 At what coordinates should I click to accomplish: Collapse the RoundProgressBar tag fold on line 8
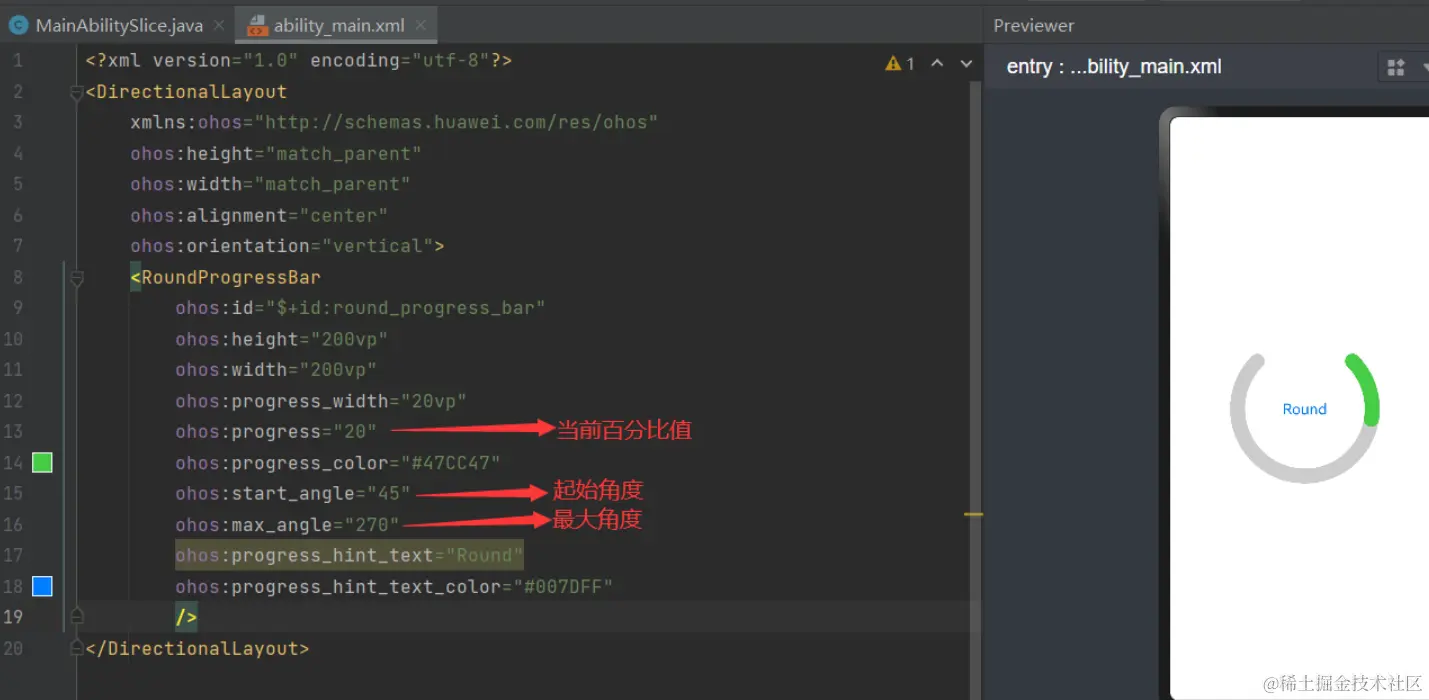[76, 278]
